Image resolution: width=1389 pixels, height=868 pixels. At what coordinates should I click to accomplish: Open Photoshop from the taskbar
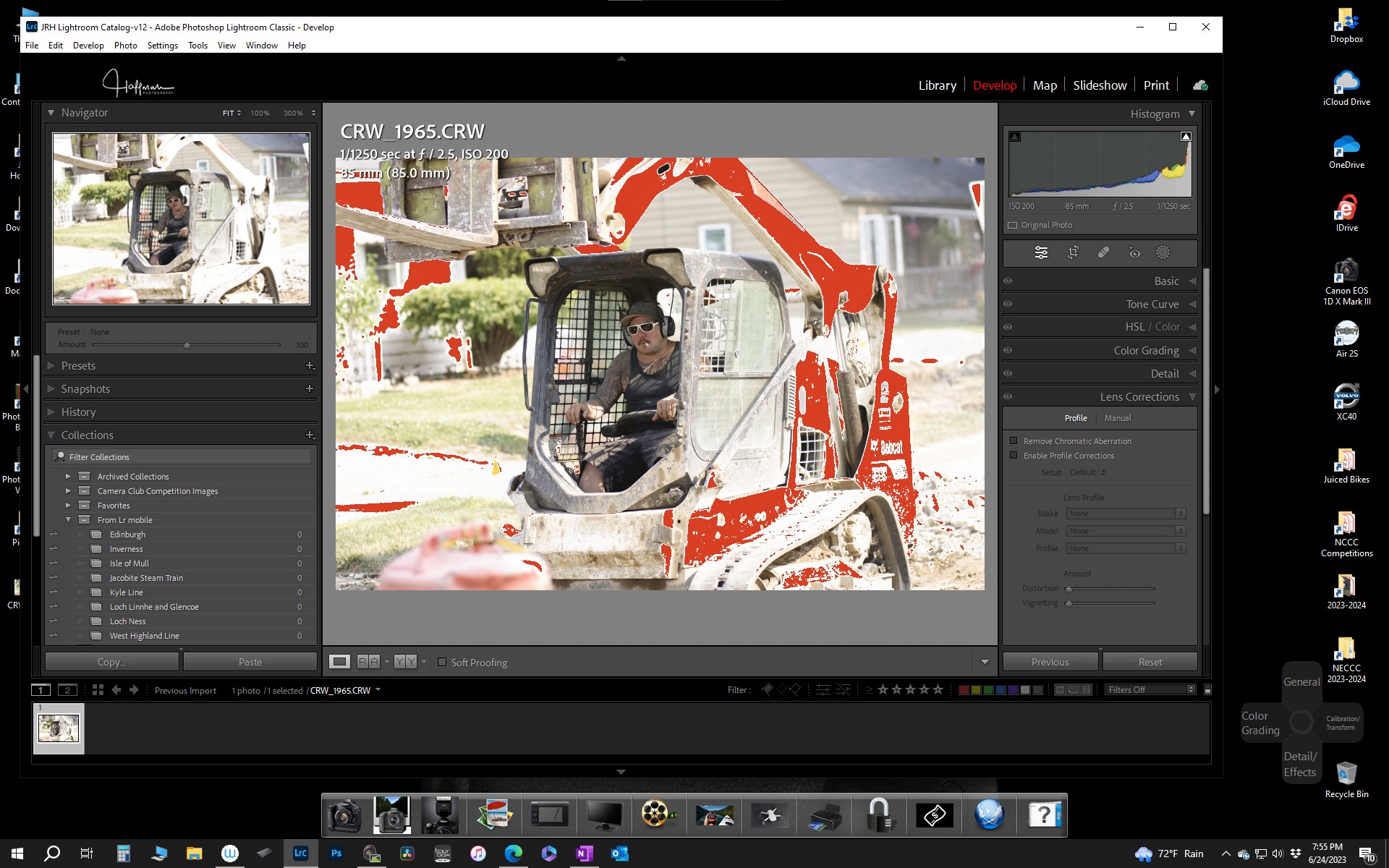point(336,854)
